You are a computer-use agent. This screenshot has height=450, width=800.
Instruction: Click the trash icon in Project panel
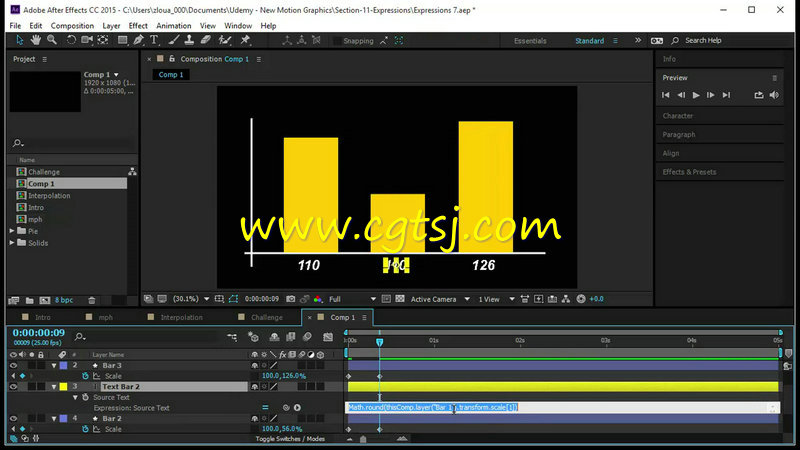[92, 301]
